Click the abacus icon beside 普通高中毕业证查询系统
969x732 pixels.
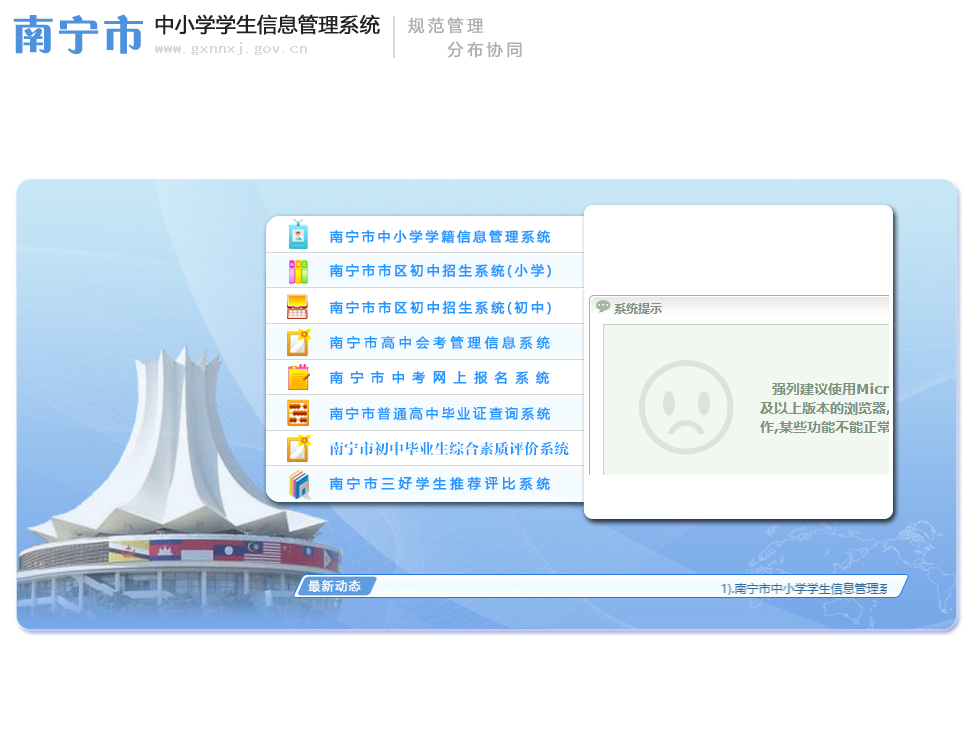(298, 413)
